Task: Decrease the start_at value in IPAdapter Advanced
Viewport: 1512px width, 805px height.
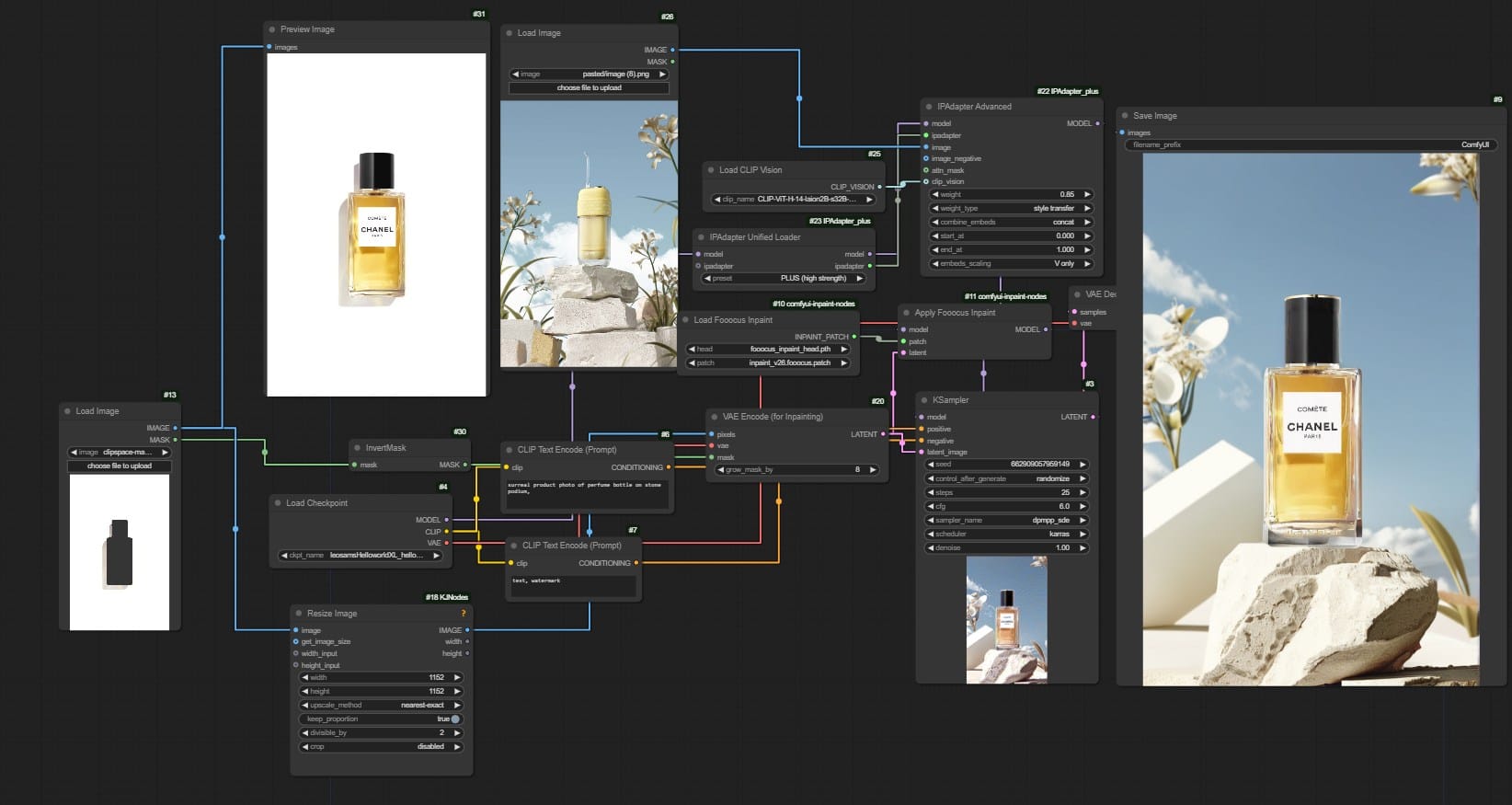Action: [935, 236]
